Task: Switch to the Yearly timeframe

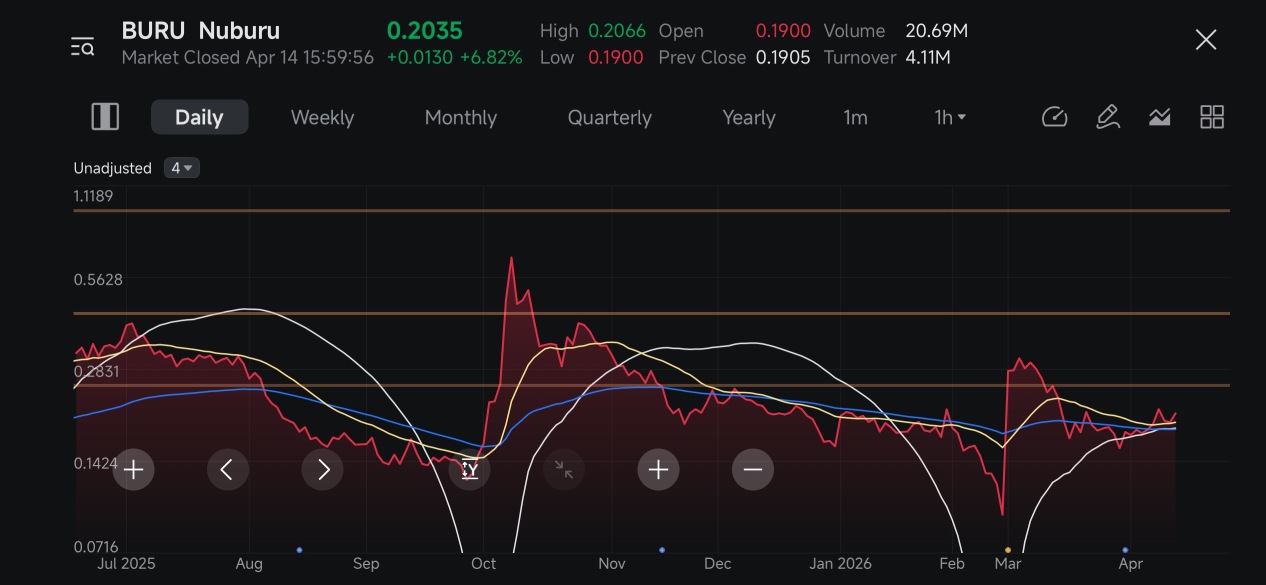Action: point(749,117)
